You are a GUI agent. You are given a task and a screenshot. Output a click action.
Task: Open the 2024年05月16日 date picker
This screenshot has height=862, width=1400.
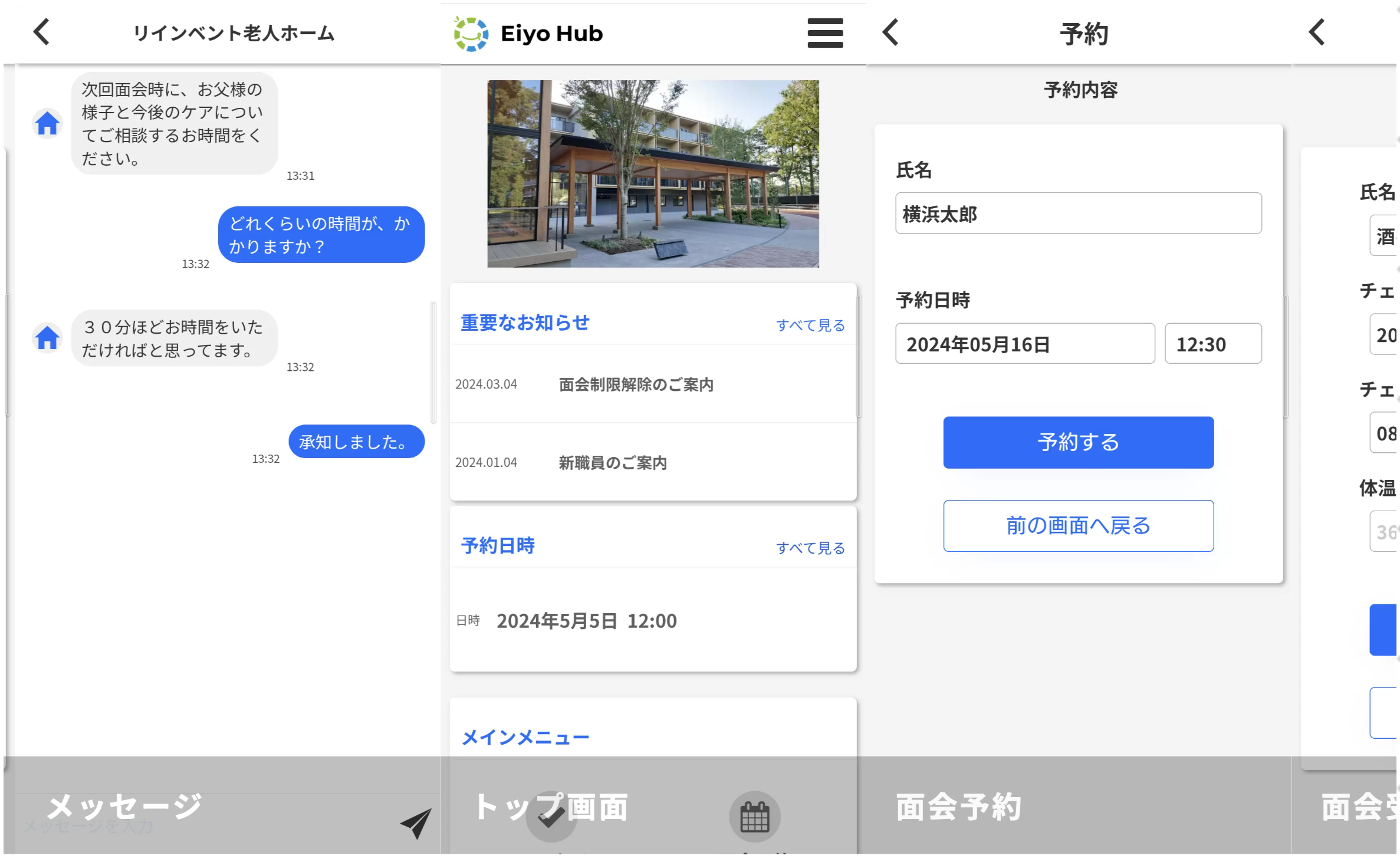[x=1024, y=344]
